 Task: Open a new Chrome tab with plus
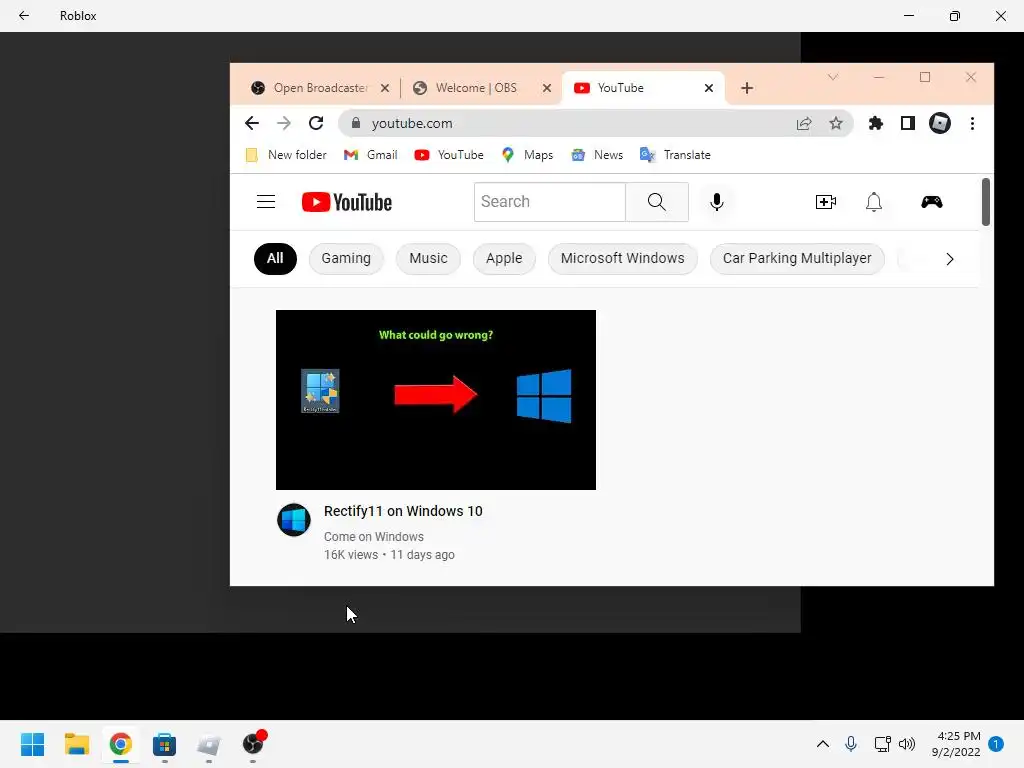[747, 88]
